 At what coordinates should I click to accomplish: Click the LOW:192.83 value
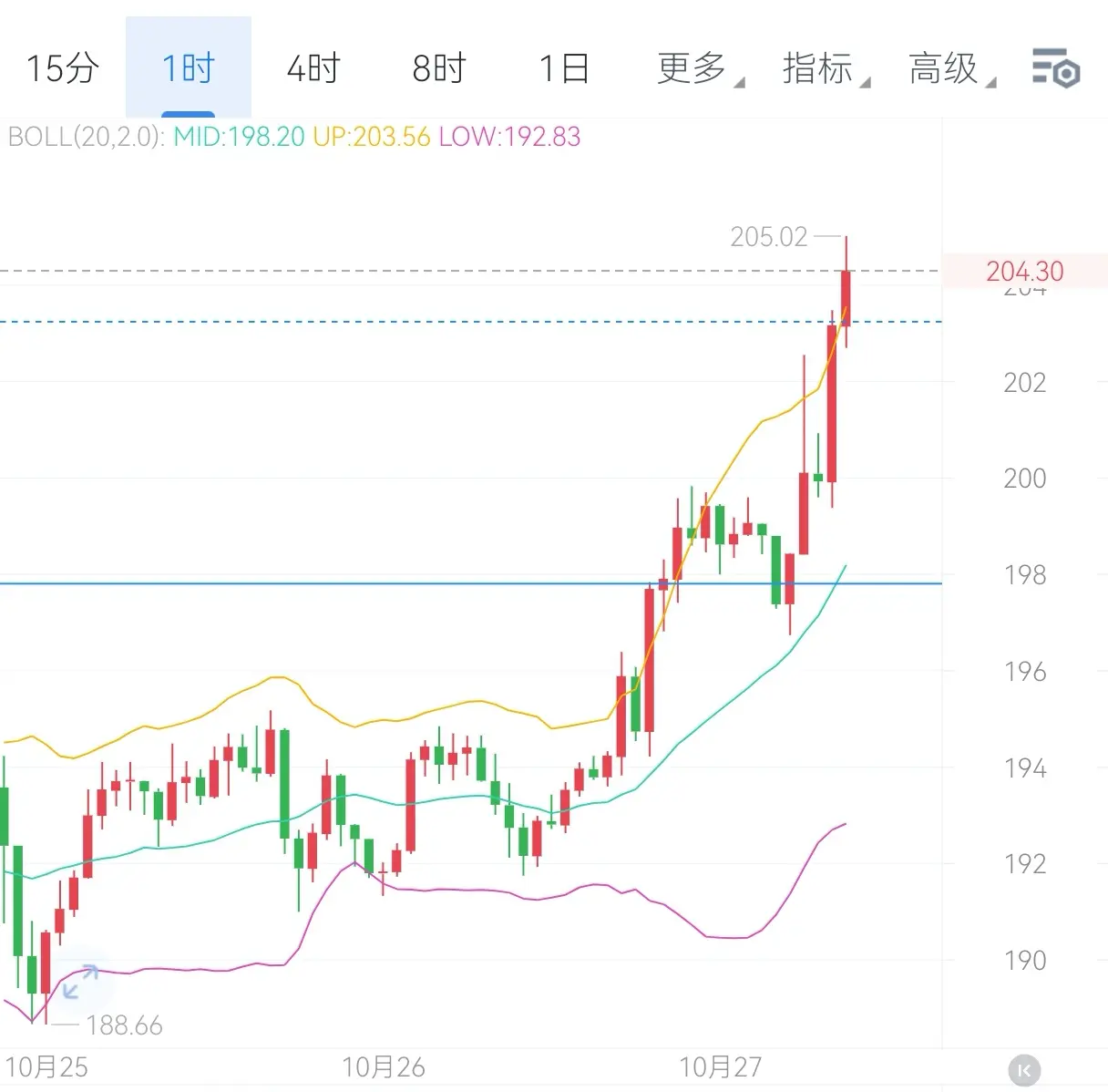[509, 137]
